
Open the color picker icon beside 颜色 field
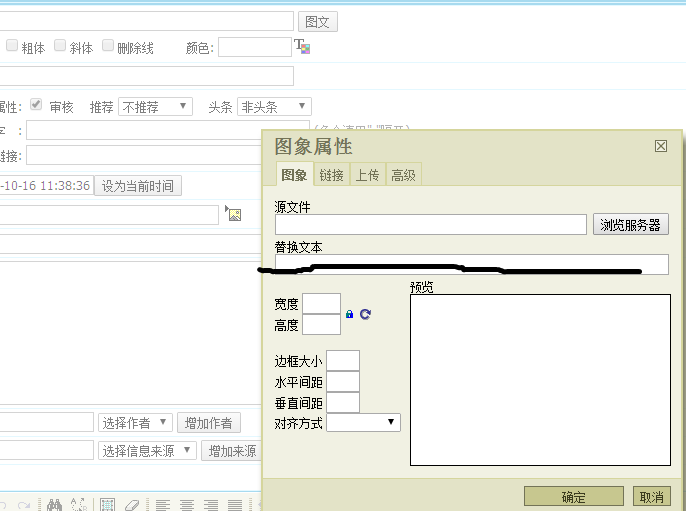tap(302, 47)
